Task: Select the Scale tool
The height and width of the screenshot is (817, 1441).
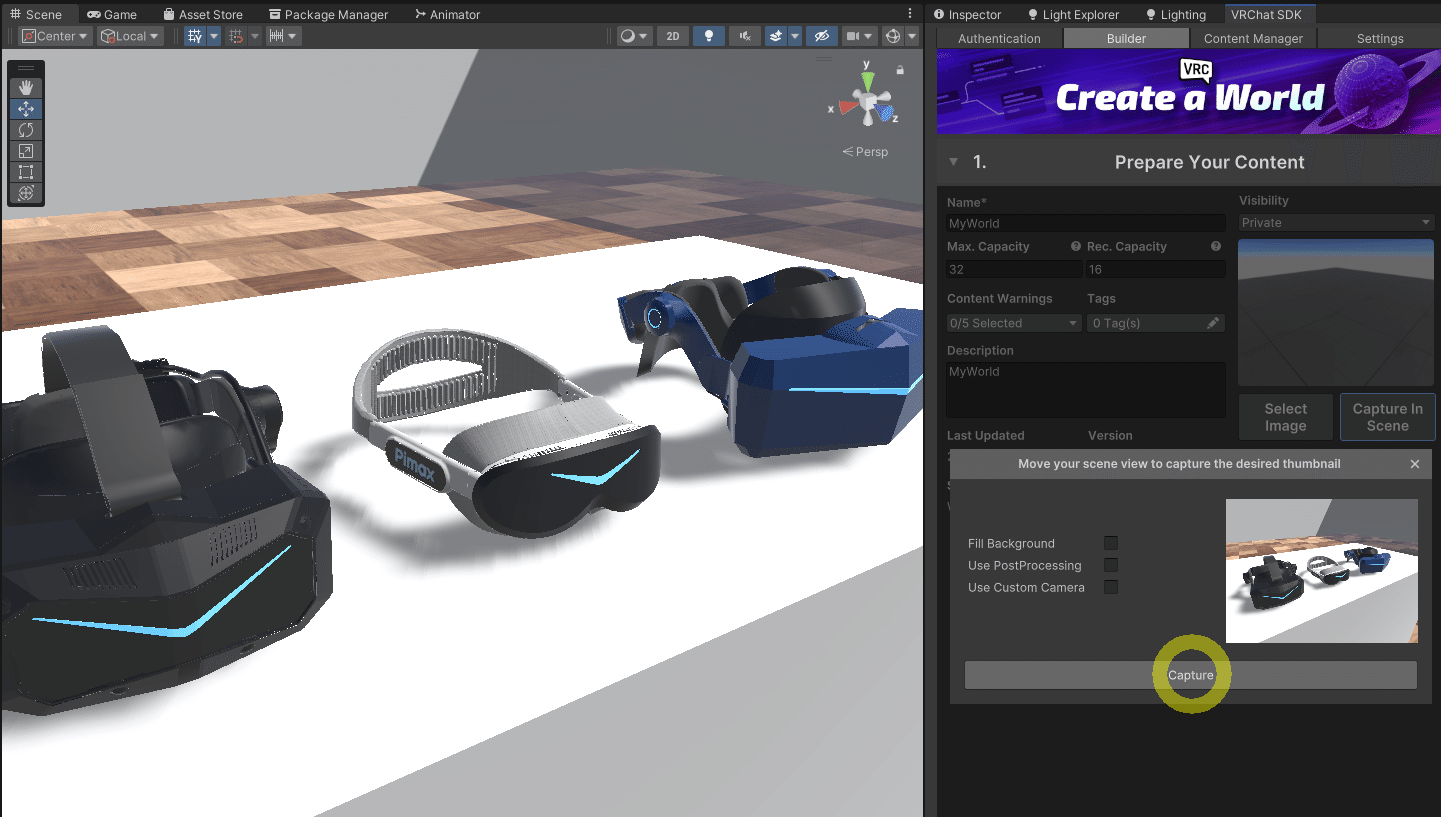Action: tap(26, 151)
